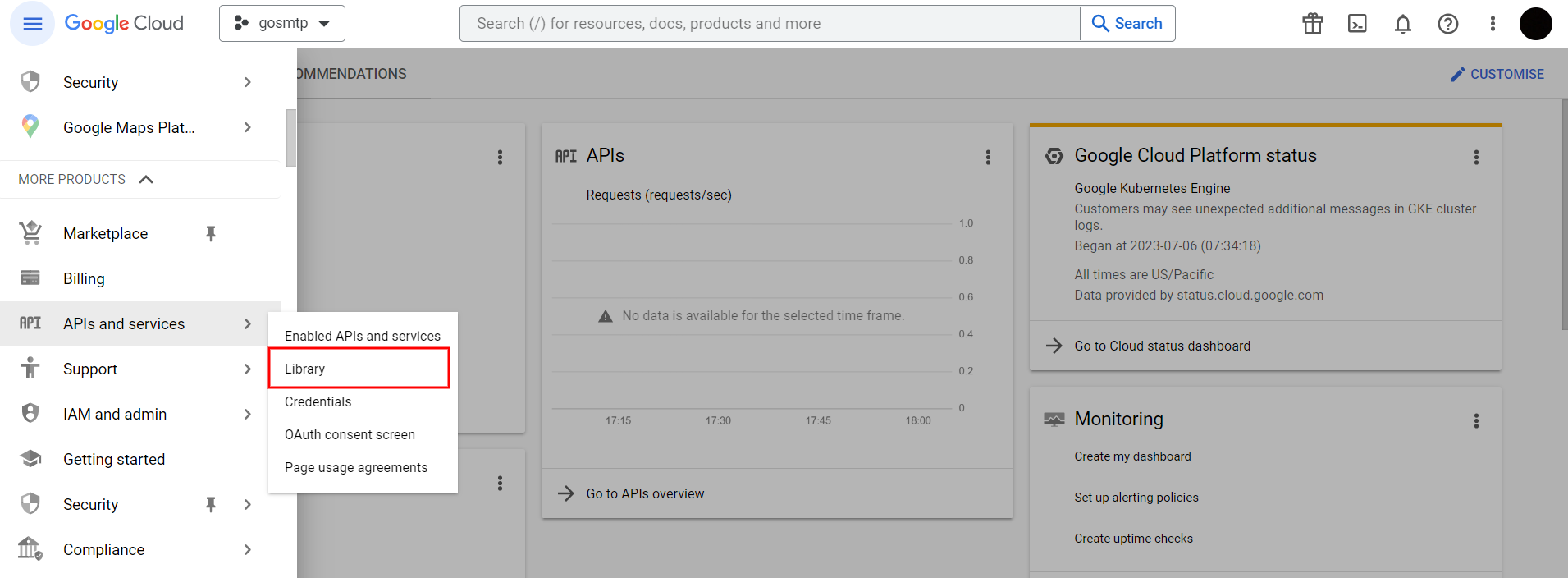Click the account avatar circle
1568x578 pixels.
click(1536, 24)
